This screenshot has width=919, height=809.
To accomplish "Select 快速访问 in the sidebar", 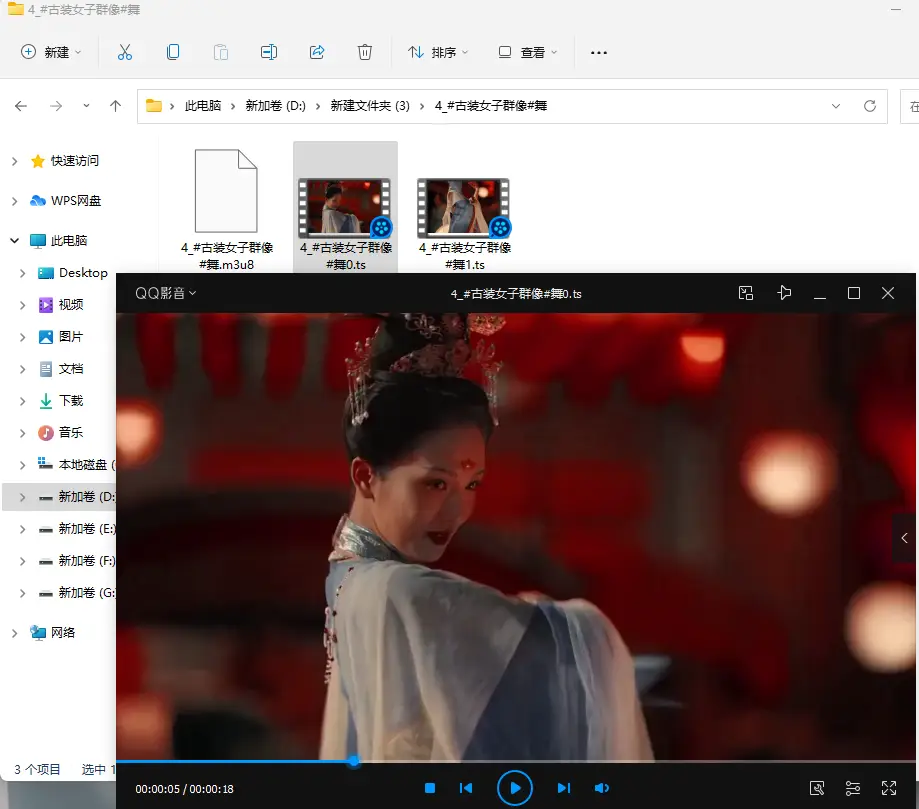I will [x=74, y=161].
